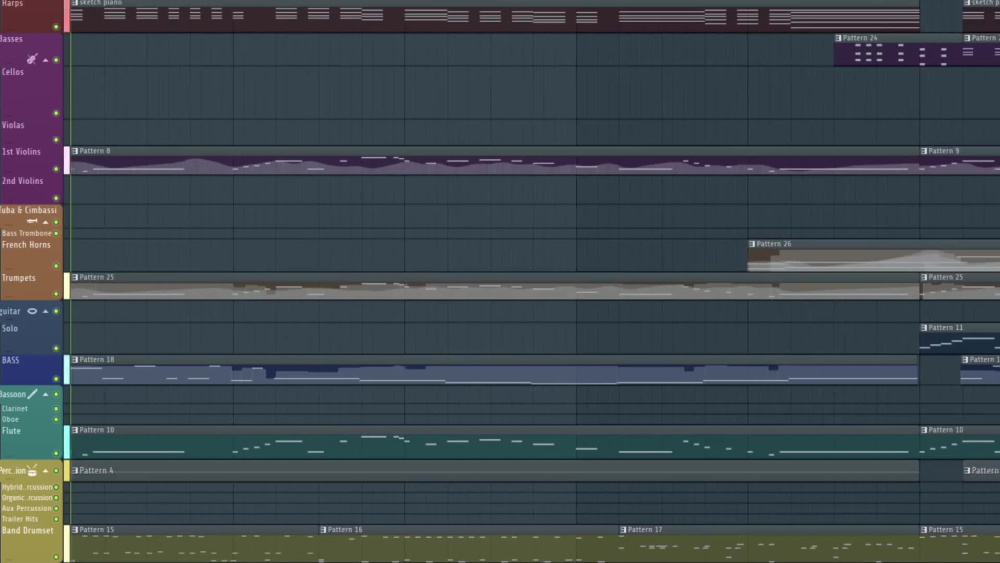Open the Pattern 16 clip menu icon
This screenshot has height=563, width=1000.
coord(323,530)
